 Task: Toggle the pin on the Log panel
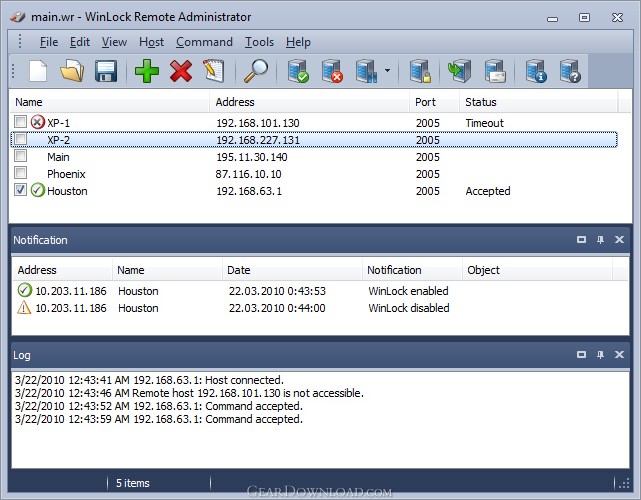(600, 354)
